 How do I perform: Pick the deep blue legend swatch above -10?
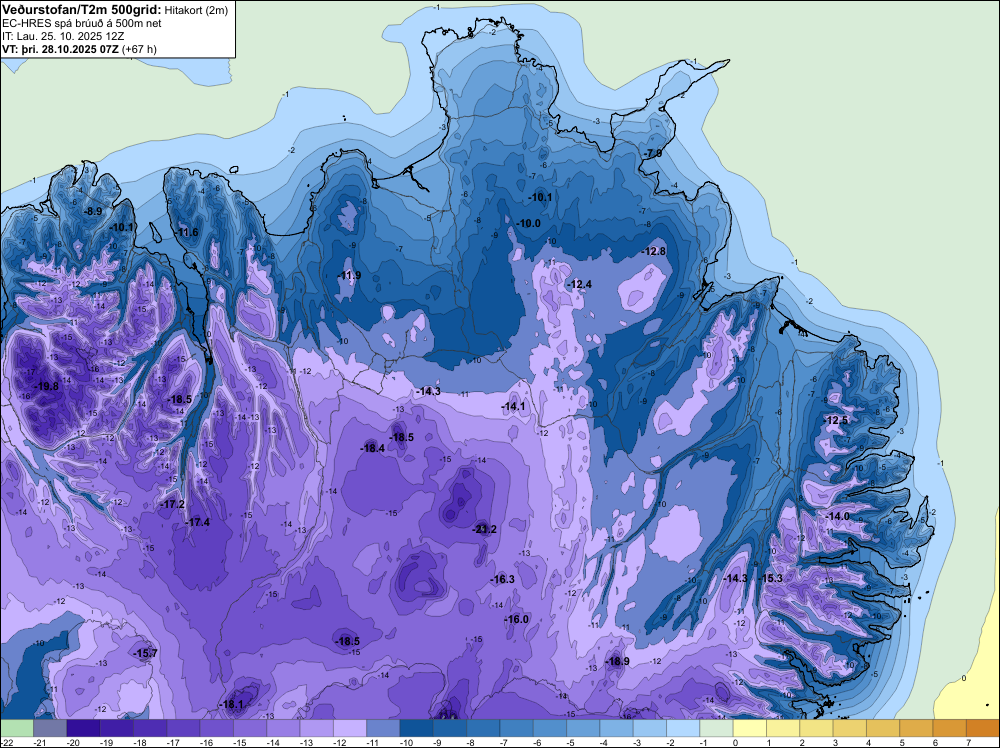[416, 728]
